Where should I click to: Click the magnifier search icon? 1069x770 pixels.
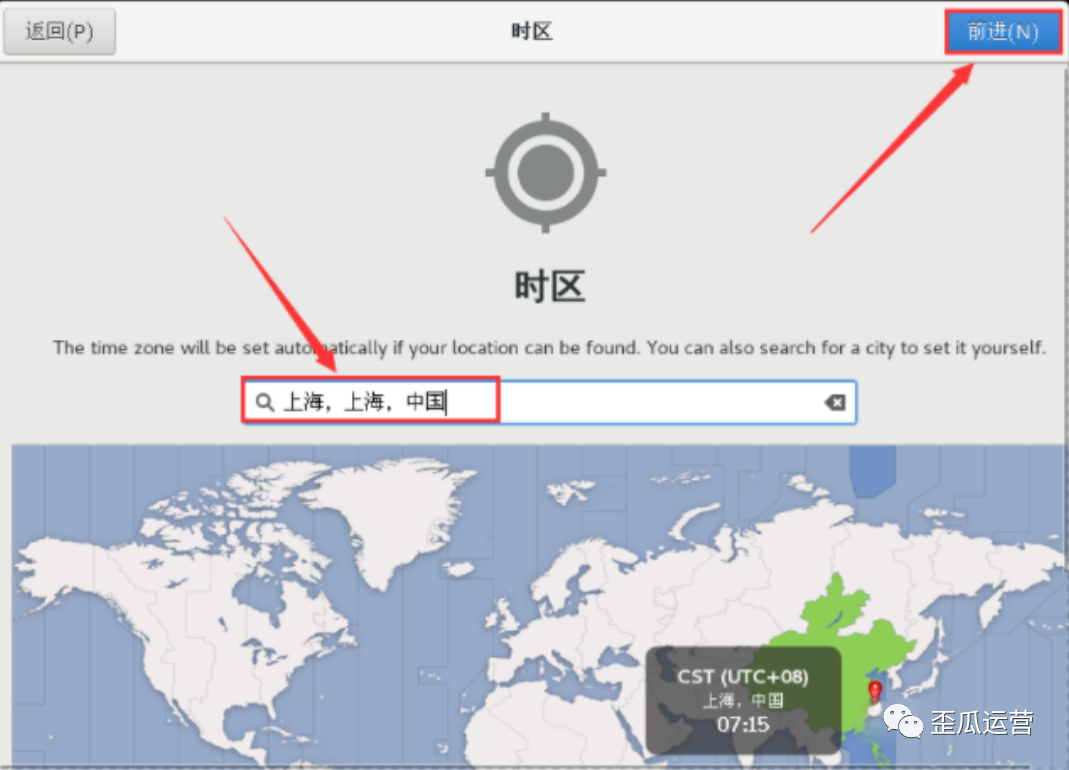point(264,402)
